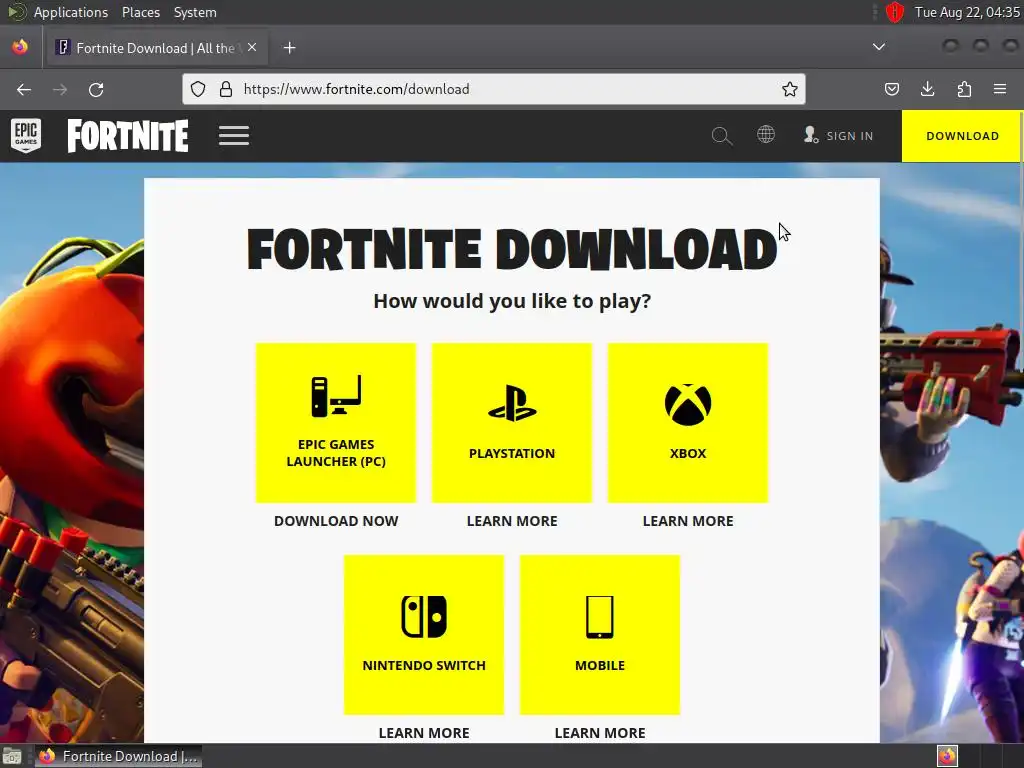Click LEARN MORE under PlayStation
This screenshot has height=768, width=1024.
pyautogui.click(x=512, y=521)
